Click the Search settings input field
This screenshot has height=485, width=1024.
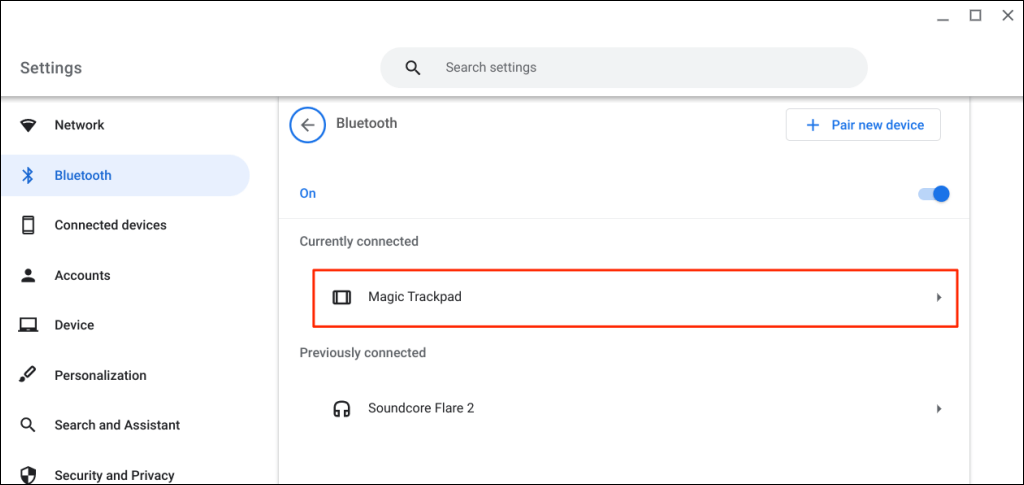click(640, 68)
